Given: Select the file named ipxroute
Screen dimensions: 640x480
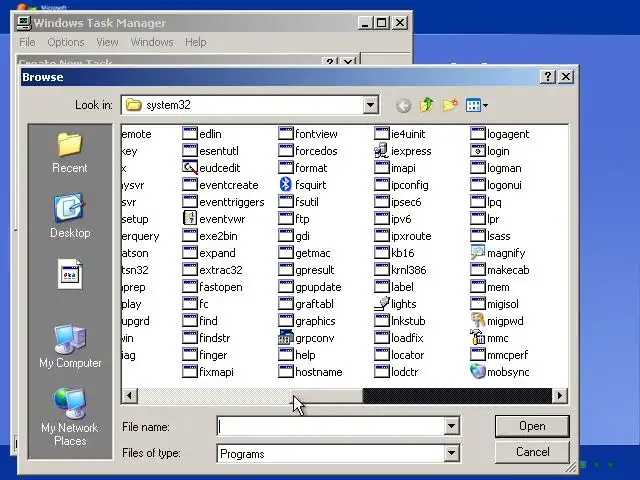Looking at the screenshot, I should pos(411,236).
